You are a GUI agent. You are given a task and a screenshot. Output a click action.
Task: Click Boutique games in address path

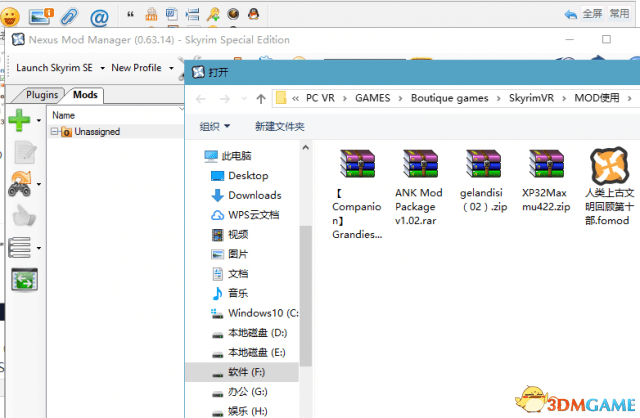coord(449,98)
